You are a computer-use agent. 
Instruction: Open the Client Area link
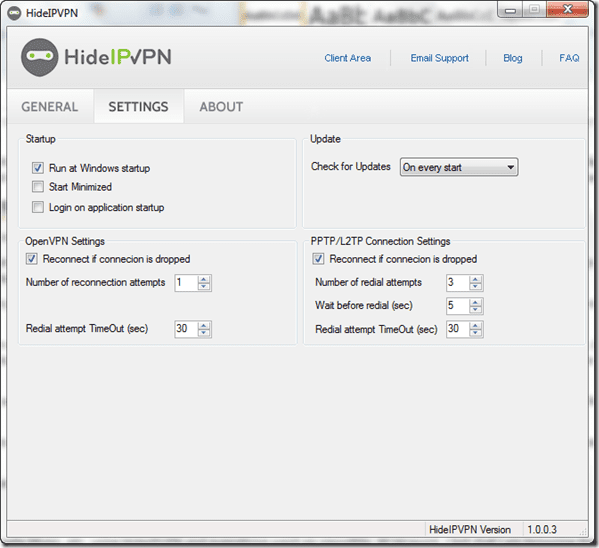348,58
